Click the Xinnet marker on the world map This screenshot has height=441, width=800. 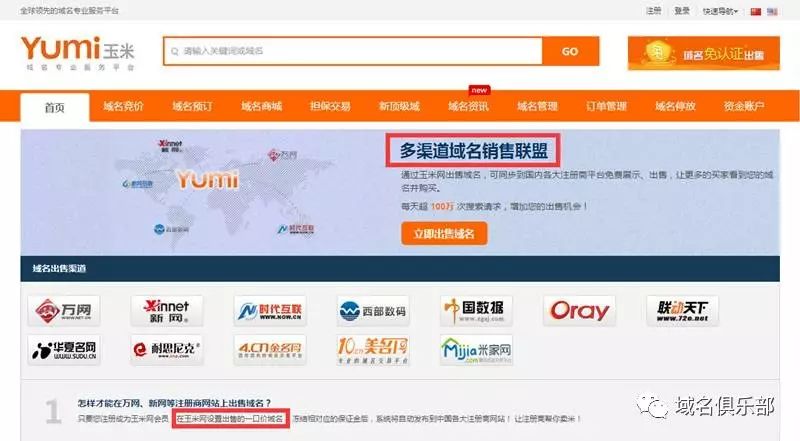[x=170, y=145]
